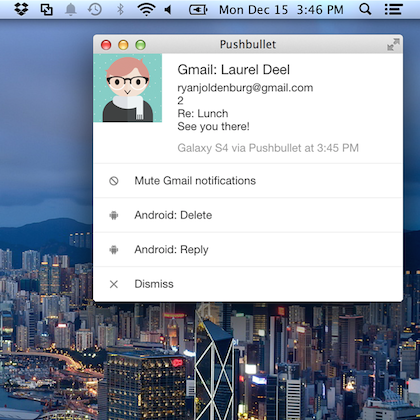Click the sender avatar thumbnail
420x420 pixels.
coord(128,88)
